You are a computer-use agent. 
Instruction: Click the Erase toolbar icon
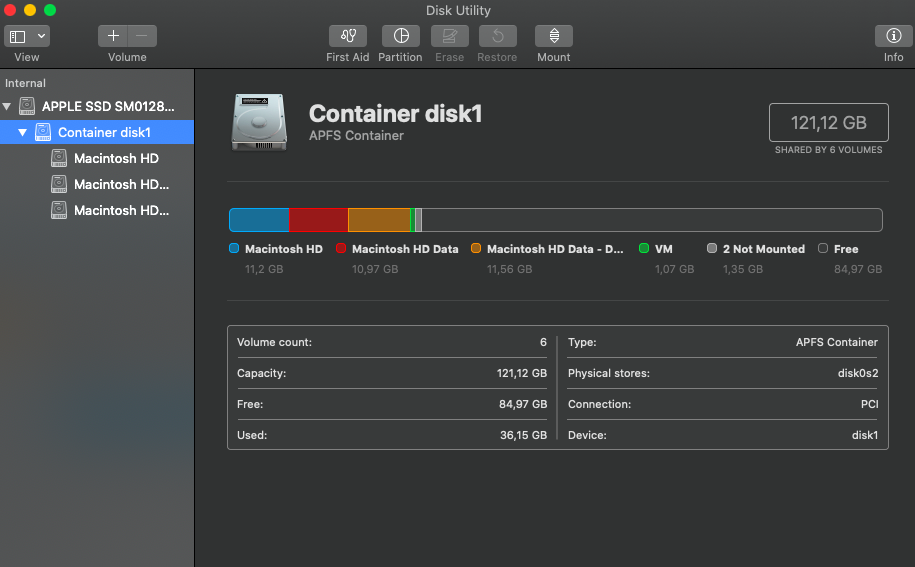[449, 36]
